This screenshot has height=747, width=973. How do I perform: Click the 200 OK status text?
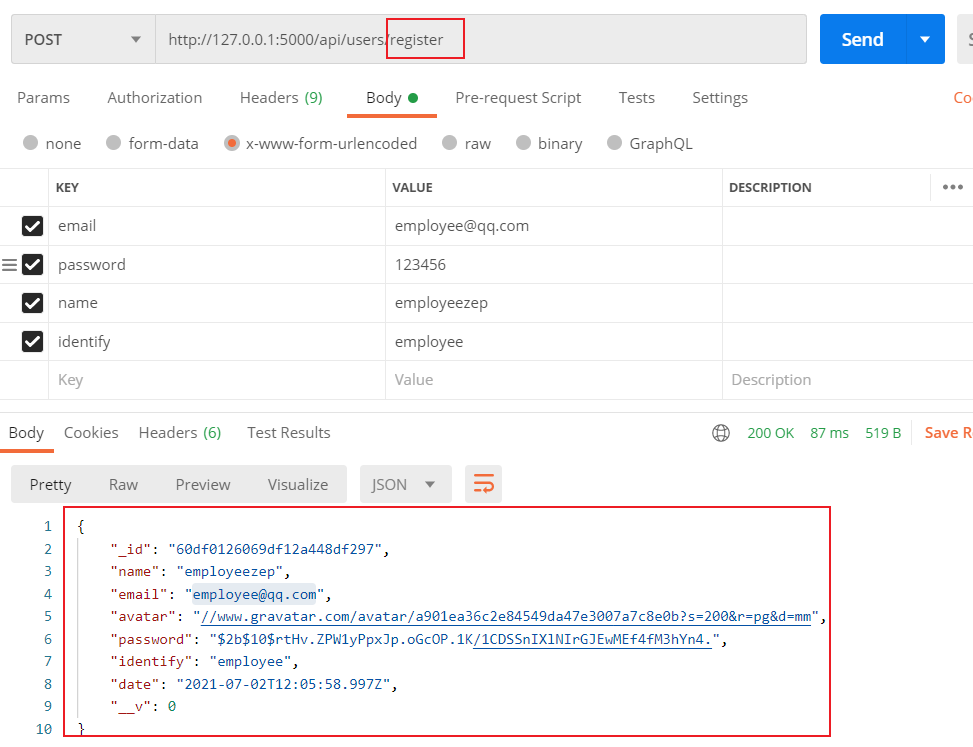pyautogui.click(x=771, y=433)
